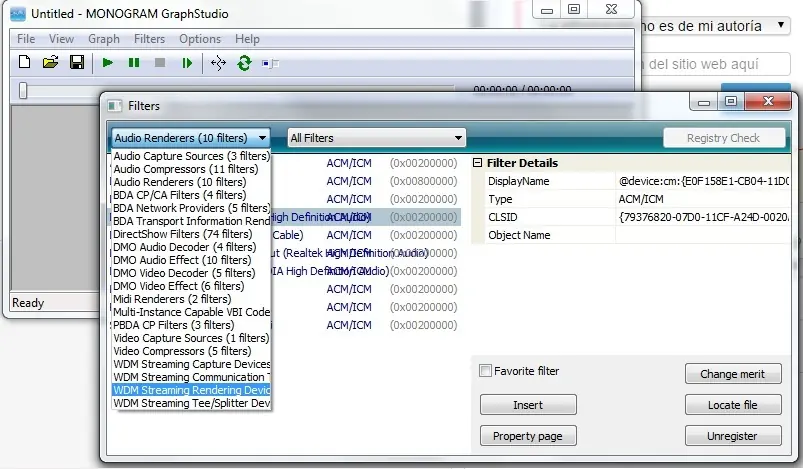Select WDM Streaming Tee/Splitter Devices entry
The width and height of the screenshot is (803, 469).
(191, 403)
